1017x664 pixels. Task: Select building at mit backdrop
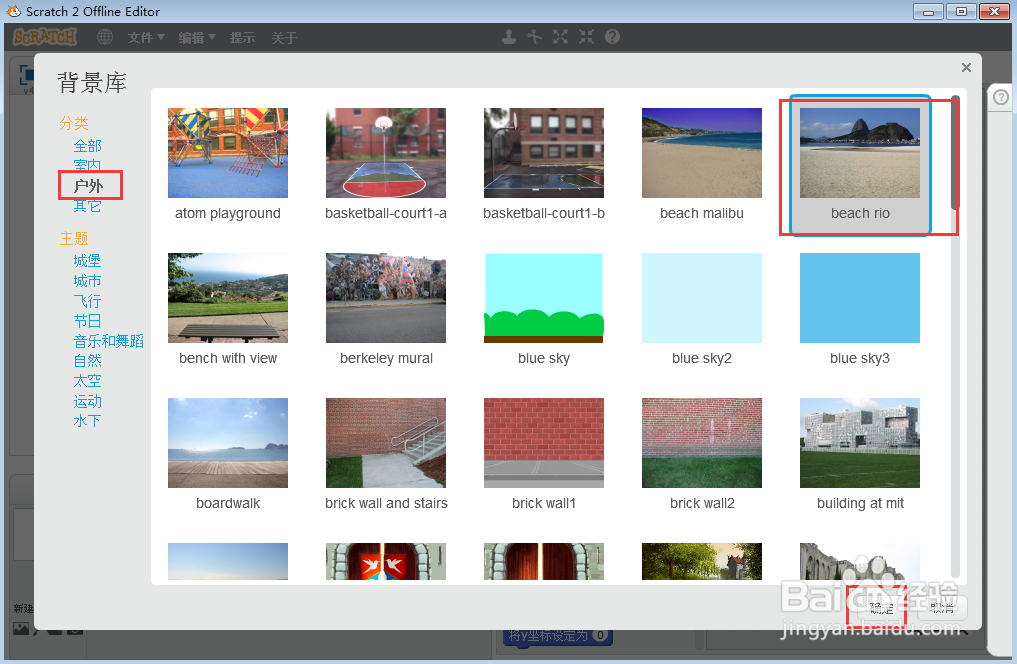click(860, 455)
